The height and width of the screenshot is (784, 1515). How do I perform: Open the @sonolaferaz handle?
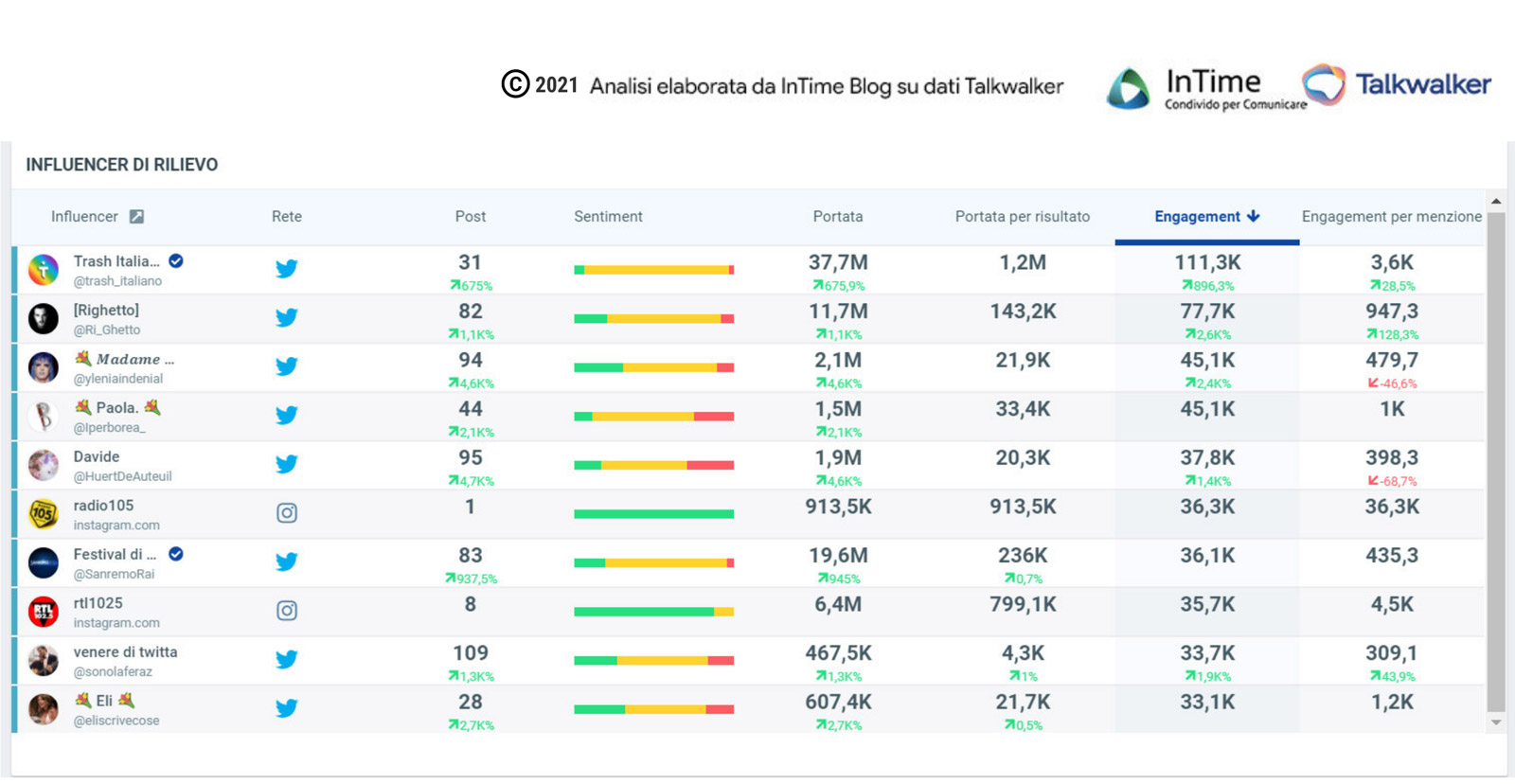pyautogui.click(x=113, y=672)
